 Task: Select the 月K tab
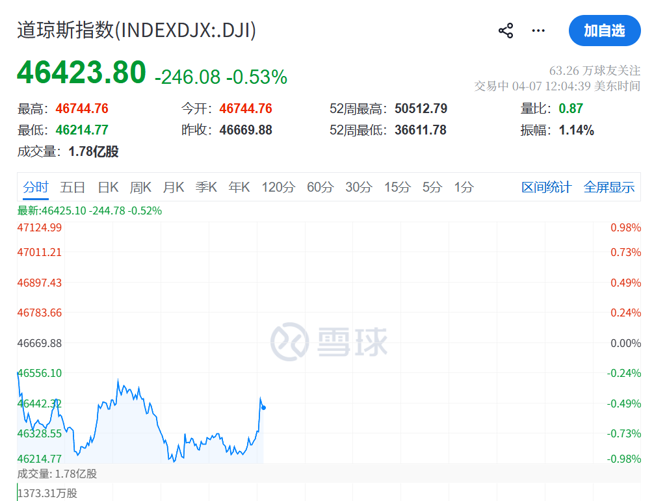click(x=173, y=187)
